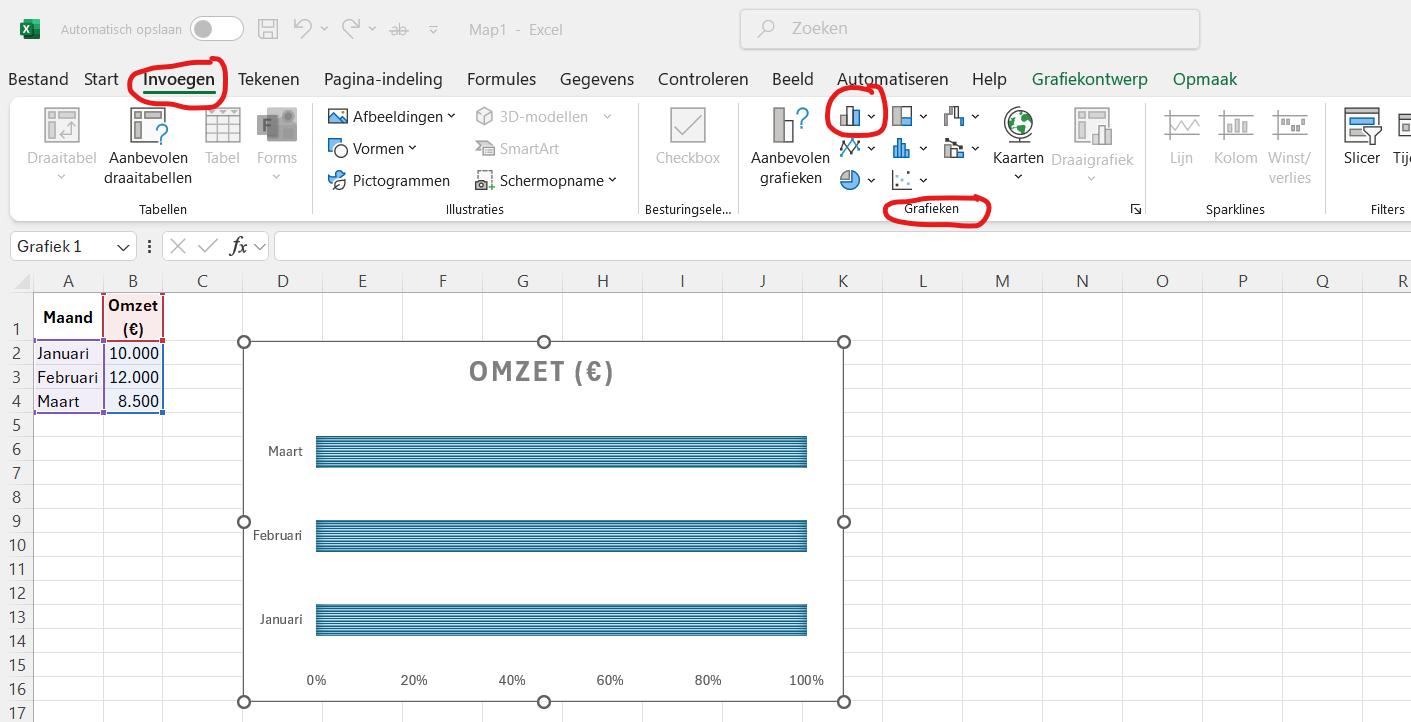Select cell with Maand header

click(x=68, y=317)
